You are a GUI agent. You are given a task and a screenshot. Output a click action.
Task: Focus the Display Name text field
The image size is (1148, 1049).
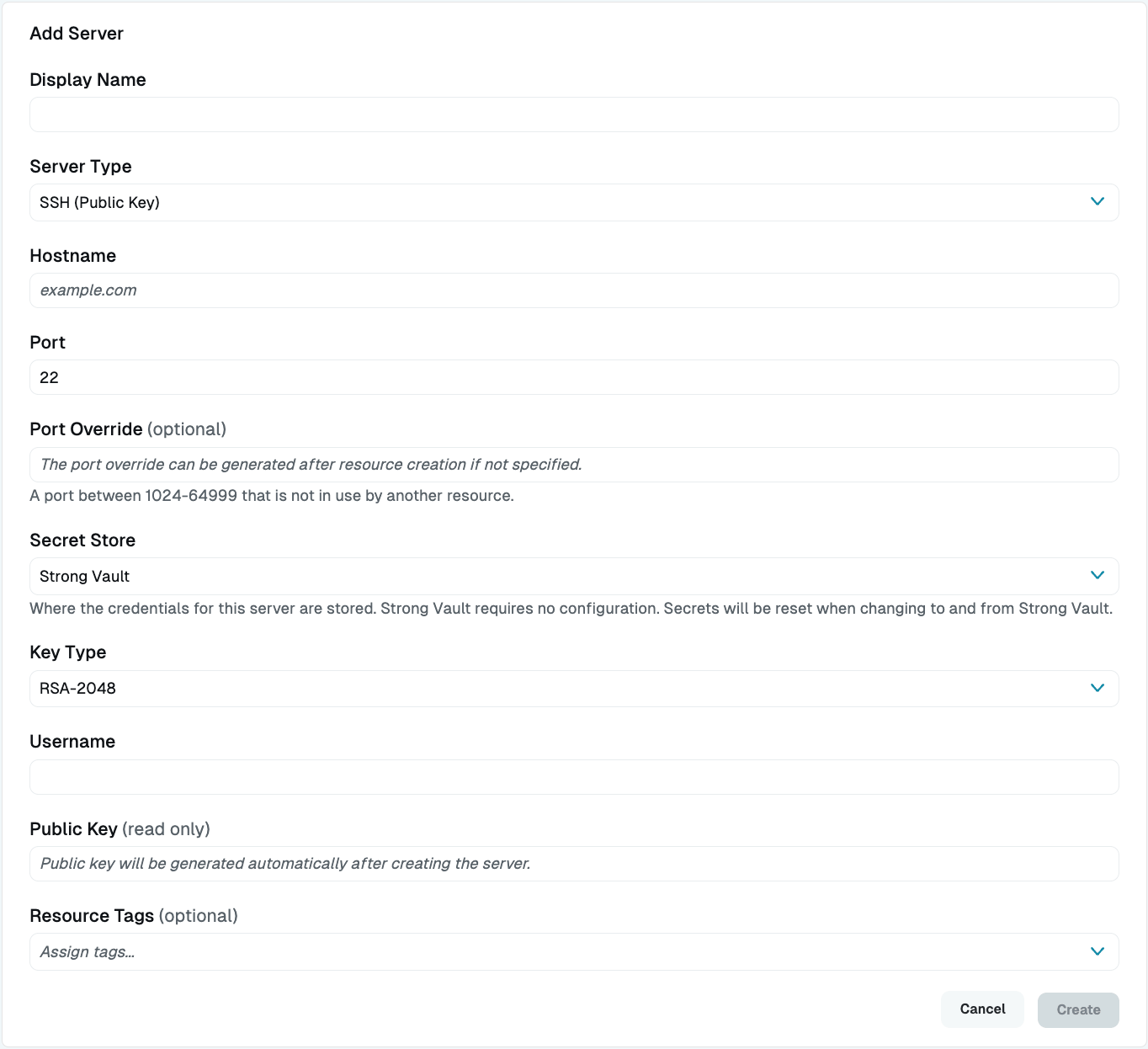pyautogui.click(x=574, y=114)
